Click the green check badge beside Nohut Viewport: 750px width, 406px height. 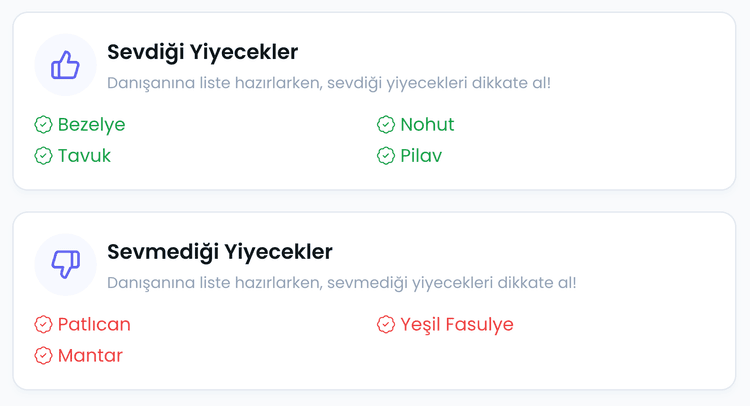coord(386,125)
